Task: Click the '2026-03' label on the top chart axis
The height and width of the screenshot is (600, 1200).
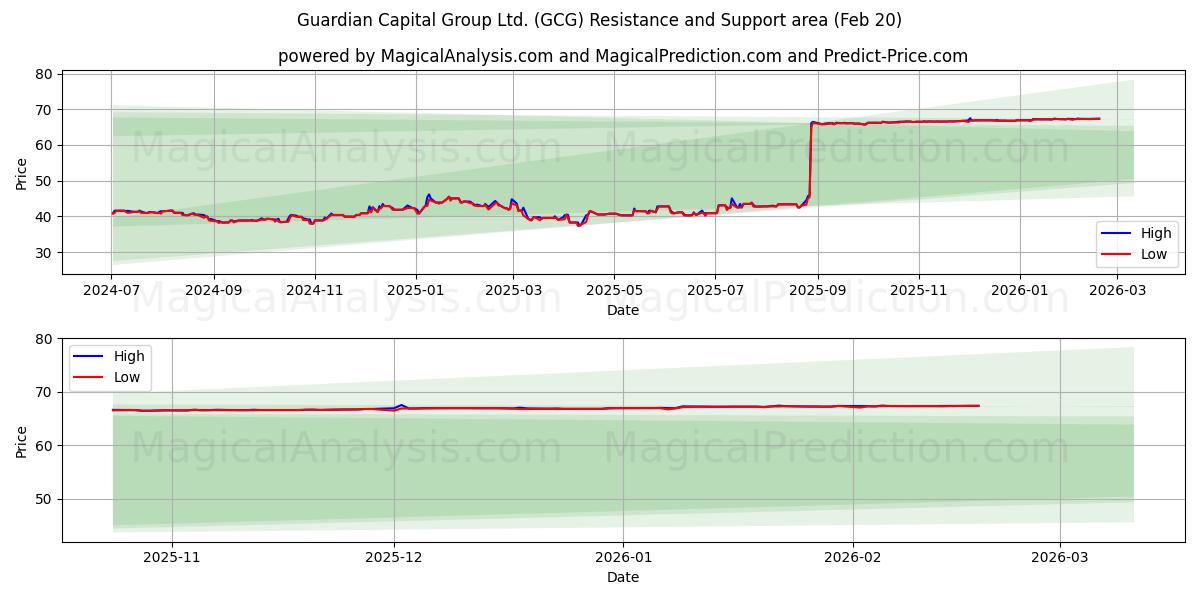Action: [1118, 290]
